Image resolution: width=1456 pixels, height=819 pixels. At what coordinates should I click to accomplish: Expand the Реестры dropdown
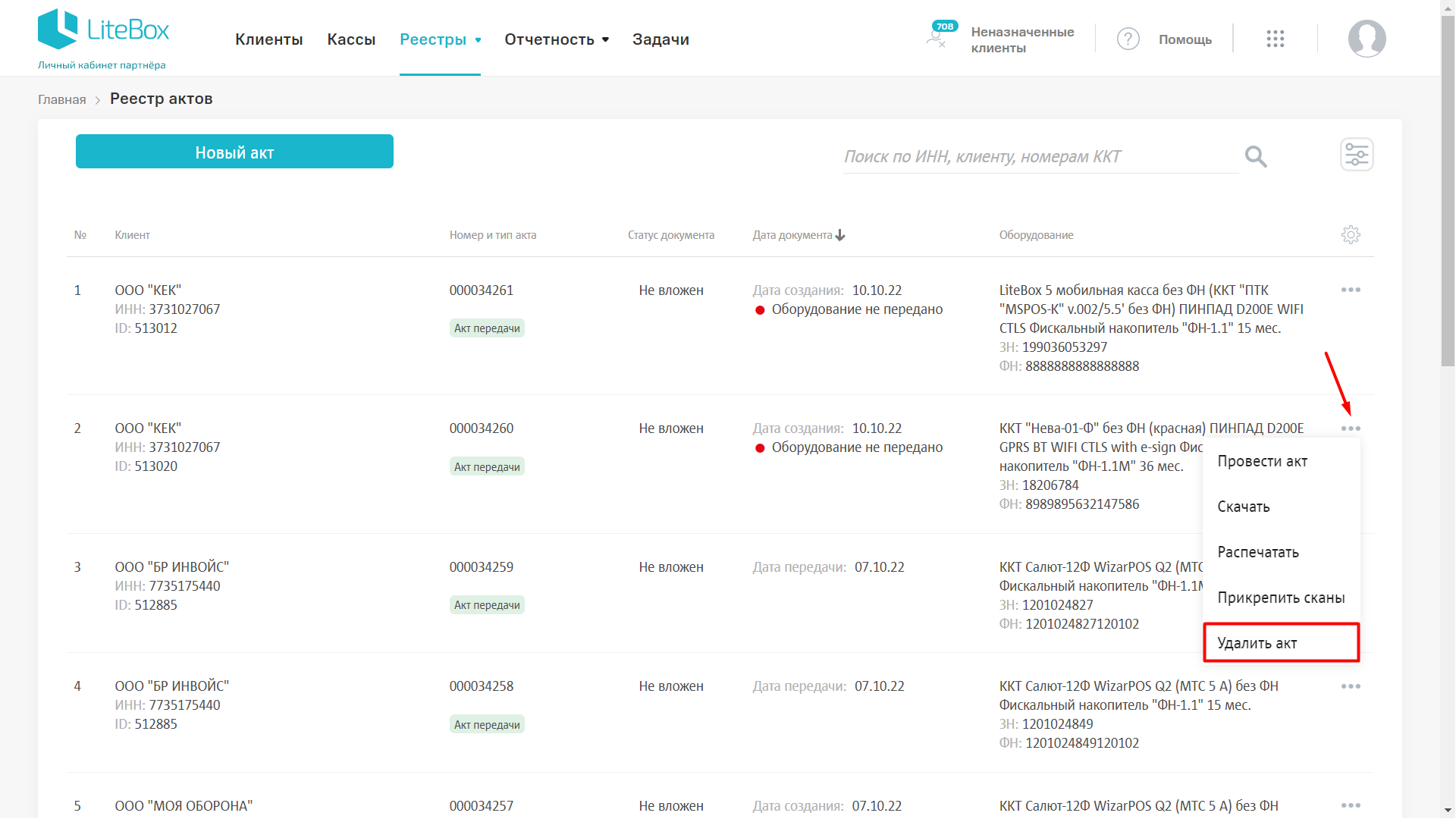click(x=441, y=39)
